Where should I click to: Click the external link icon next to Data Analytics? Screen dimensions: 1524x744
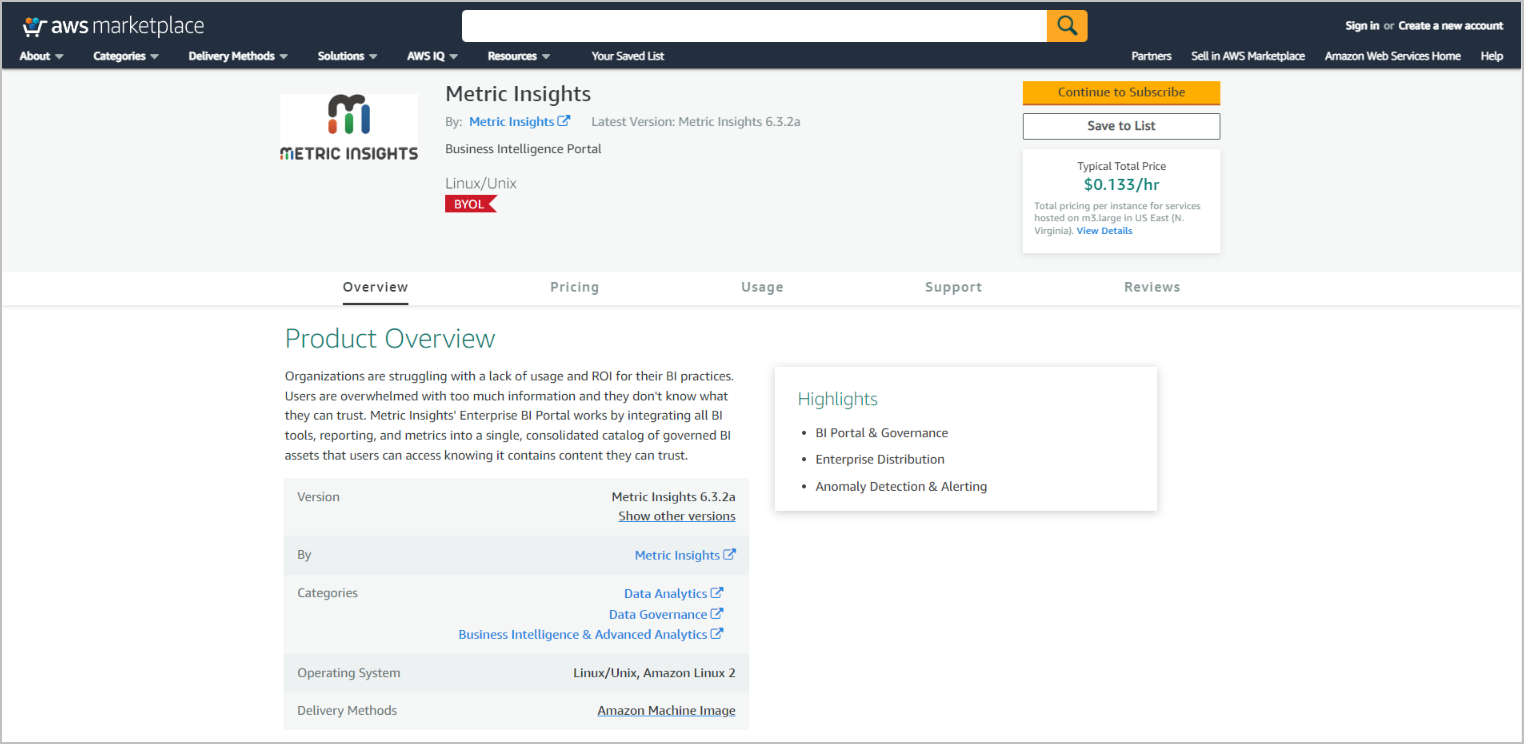717,593
